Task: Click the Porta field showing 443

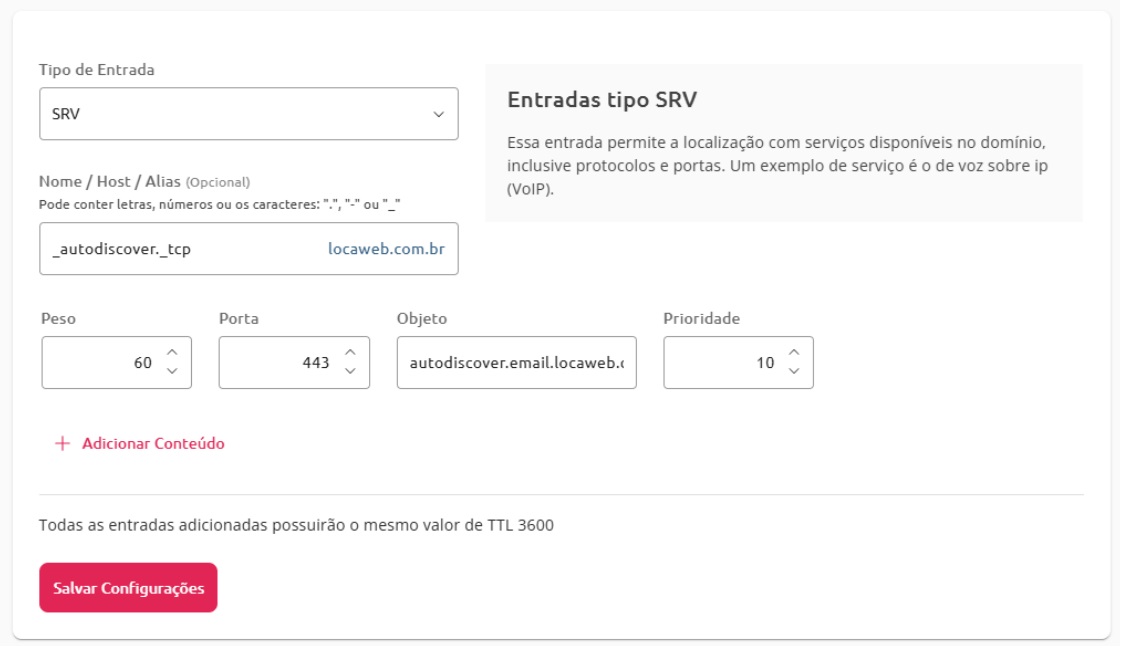Action: [294, 363]
